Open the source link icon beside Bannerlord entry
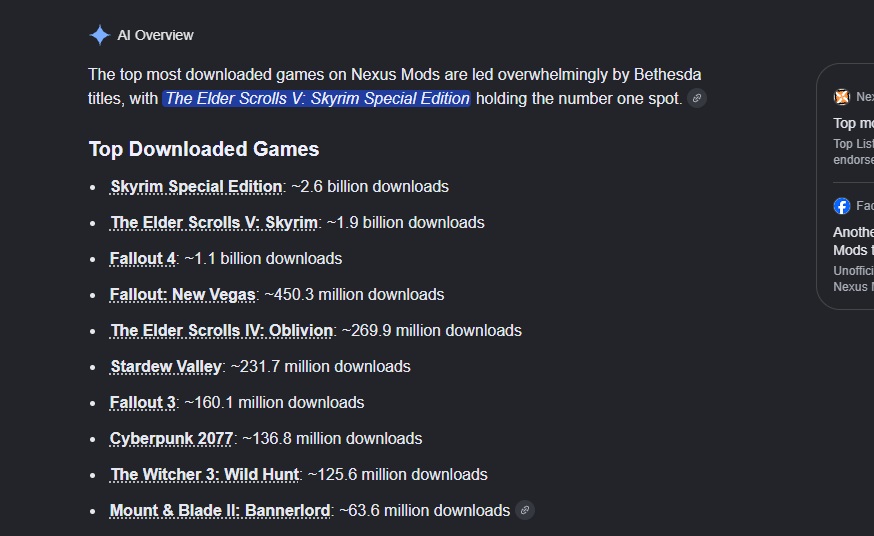 [525, 510]
